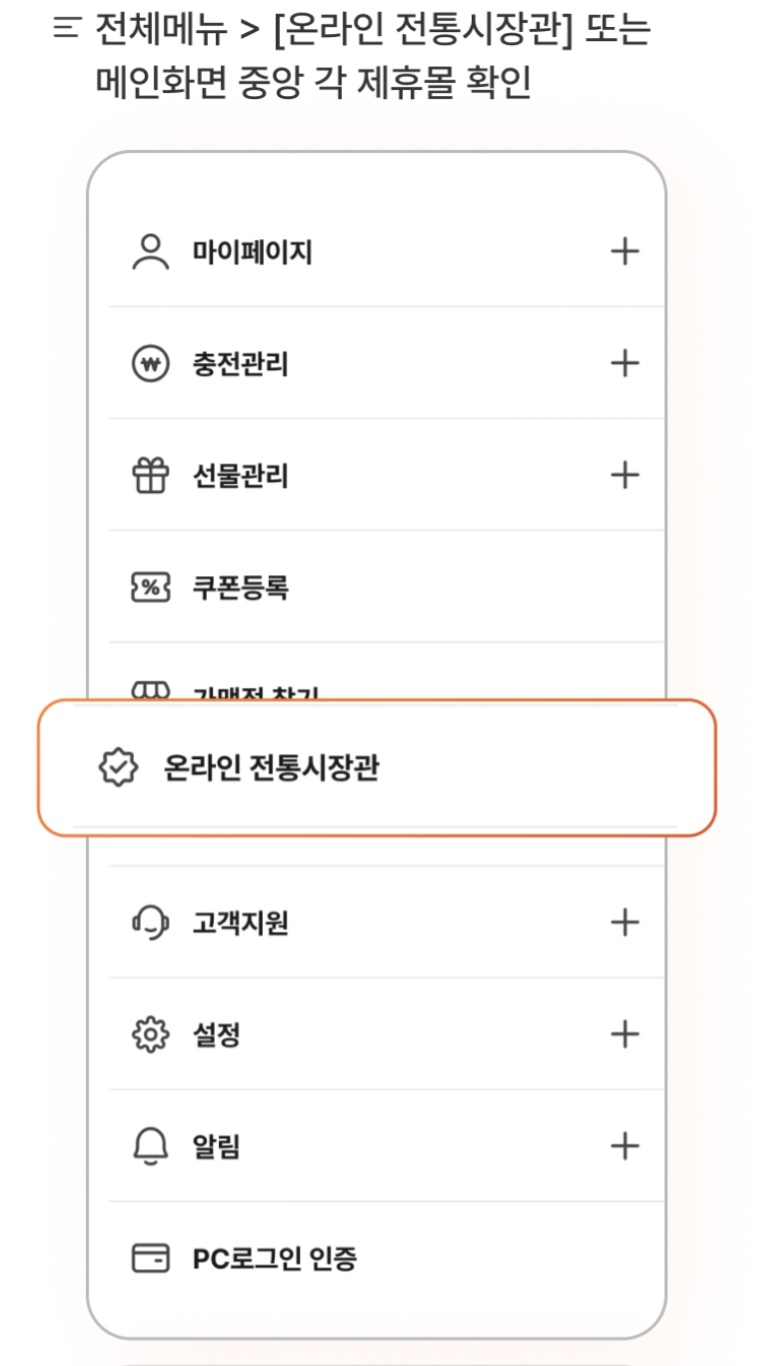Open 쿠폰등록 to register a coupon

pos(240,588)
